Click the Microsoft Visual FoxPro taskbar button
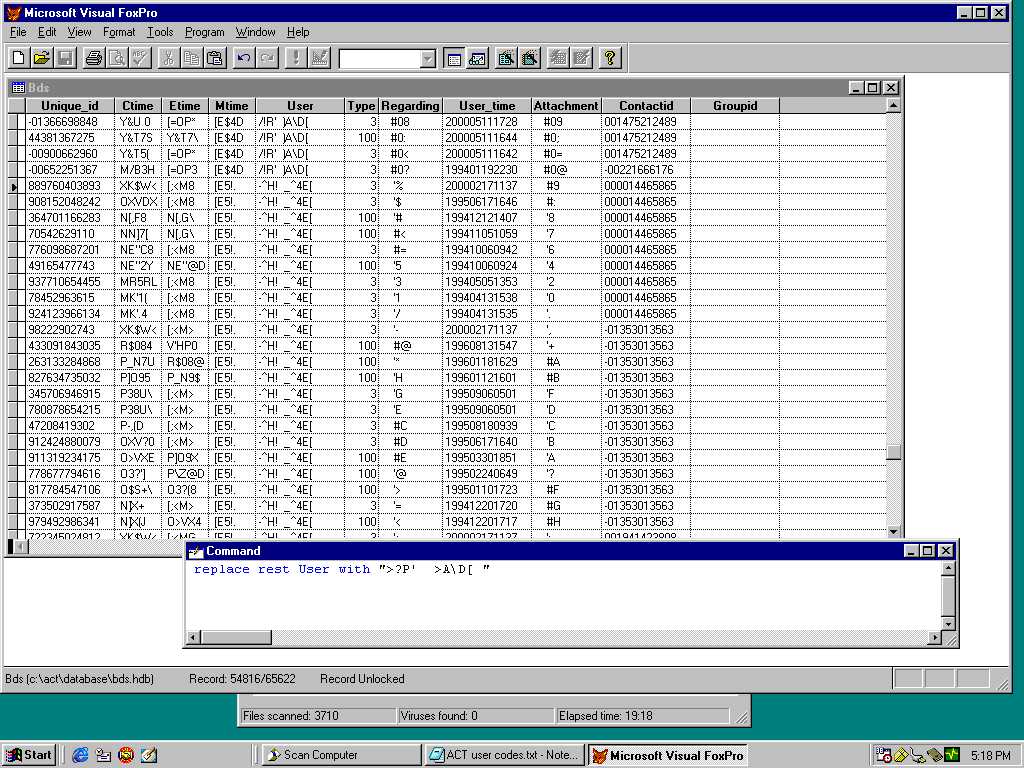This screenshot has height=768, width=1024. 667,755
